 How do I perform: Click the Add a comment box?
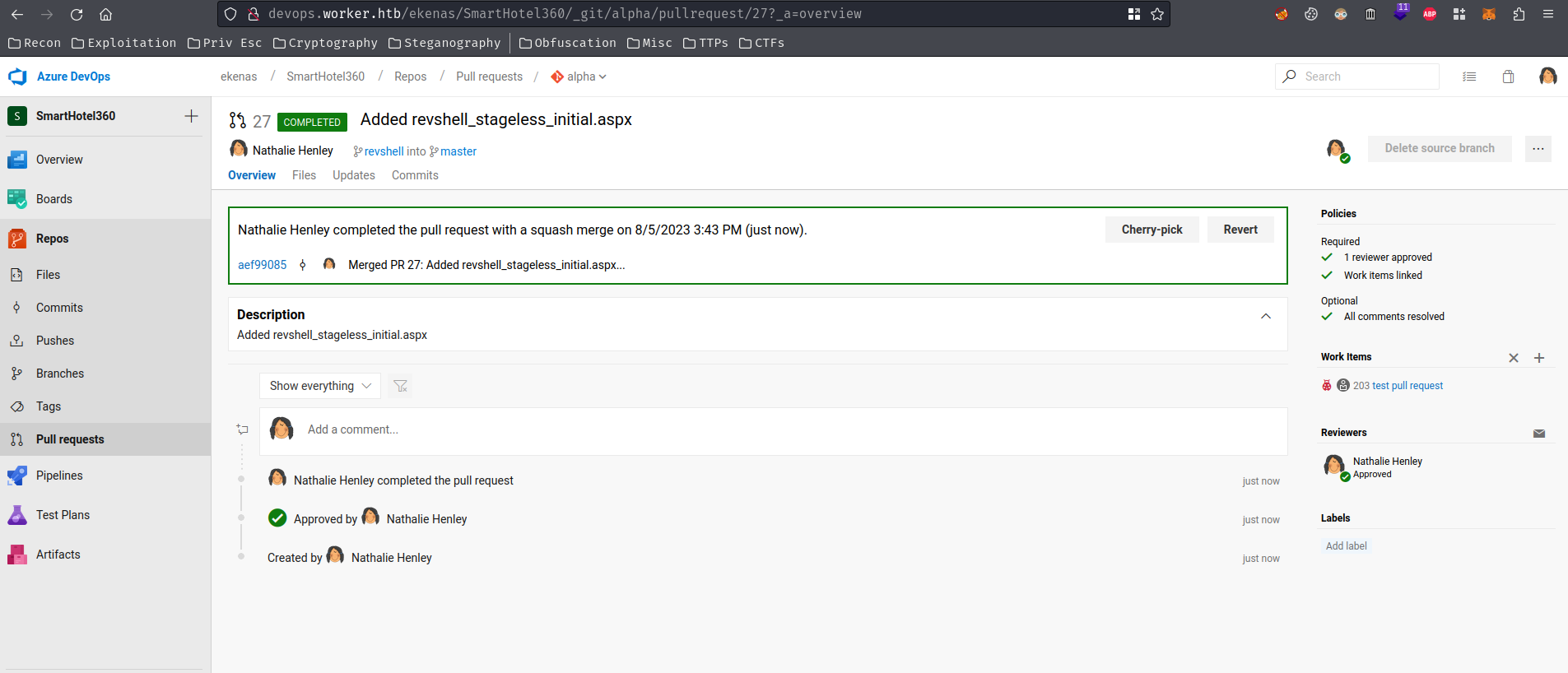point(774,429)
